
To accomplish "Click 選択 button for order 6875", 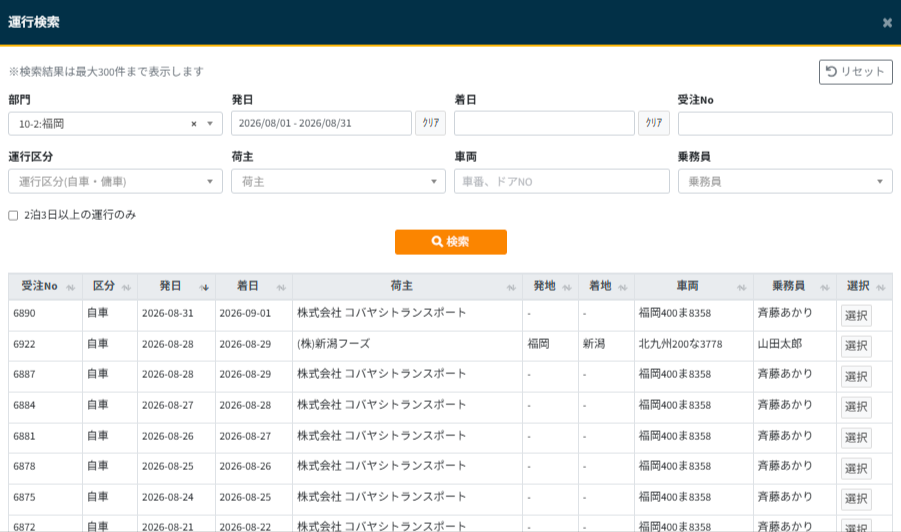I will click(856, 499).
